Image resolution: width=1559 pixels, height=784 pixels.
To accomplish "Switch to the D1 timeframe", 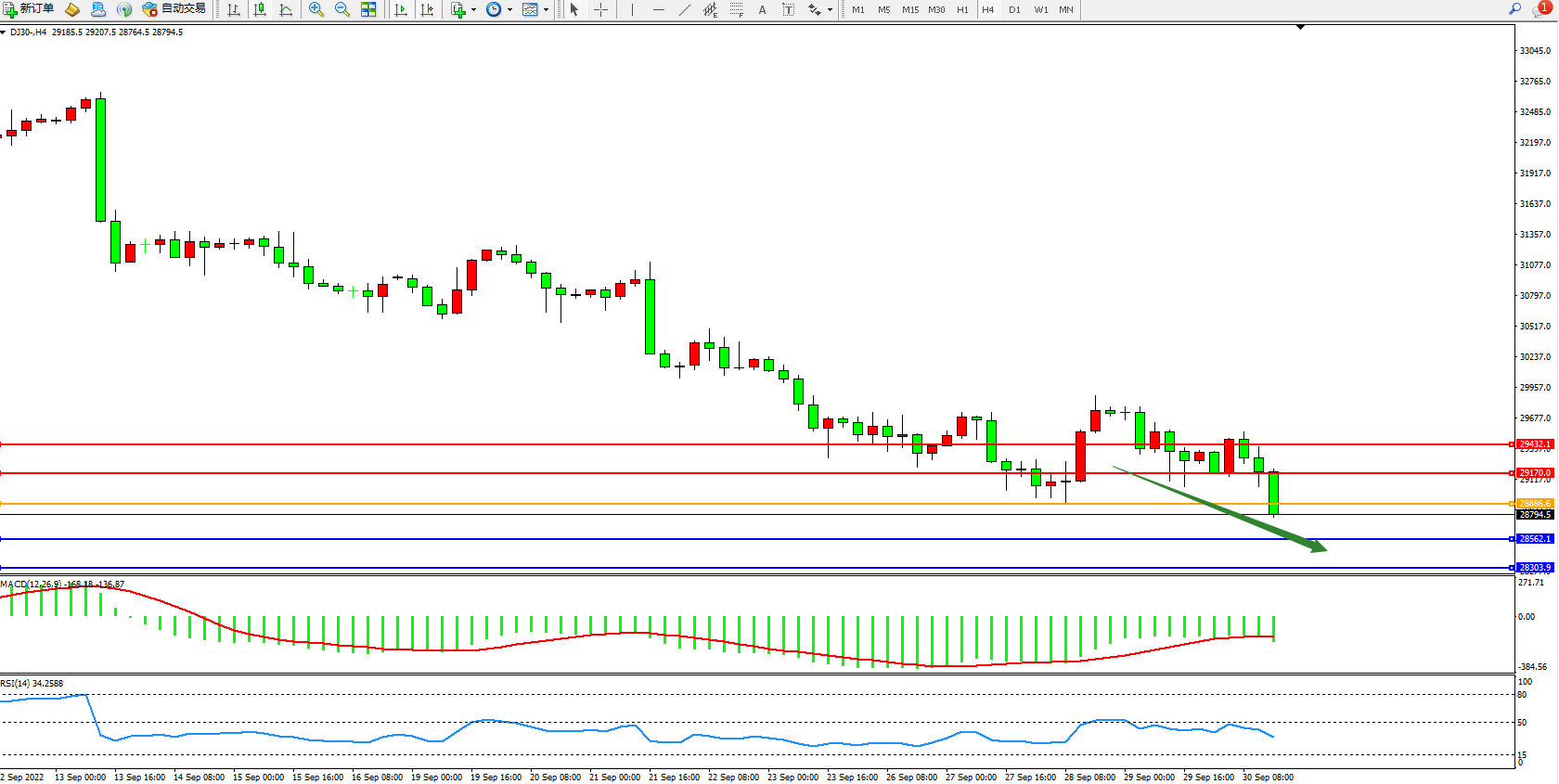I will pyautogui.click(x=1014, y=9).
